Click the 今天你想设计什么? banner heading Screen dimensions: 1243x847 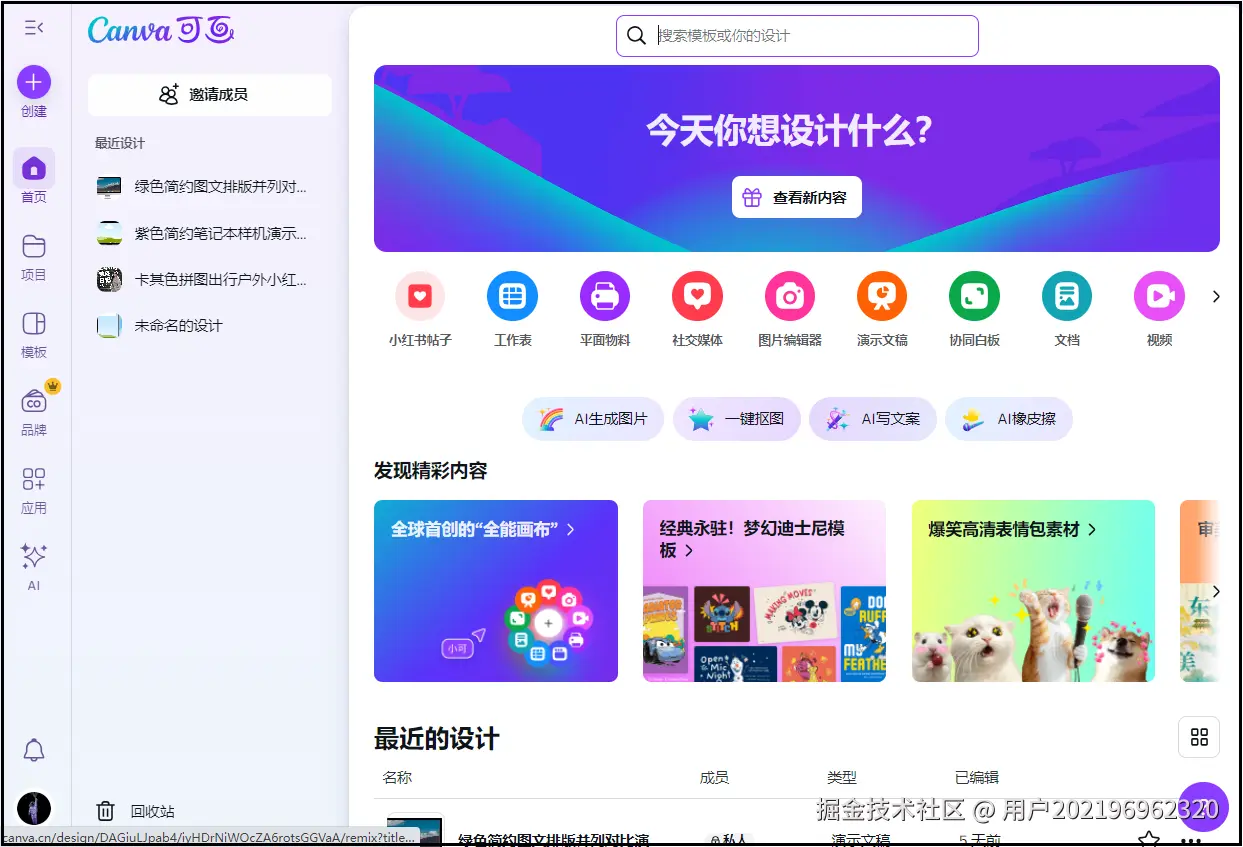(789, 130)
